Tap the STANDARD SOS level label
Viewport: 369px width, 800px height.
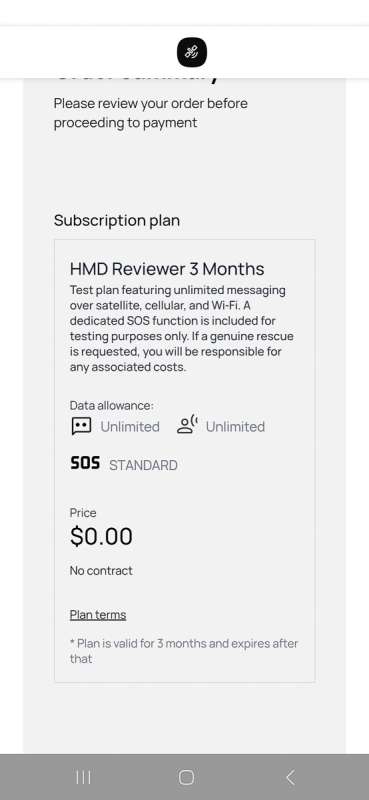tap(143, 465)
